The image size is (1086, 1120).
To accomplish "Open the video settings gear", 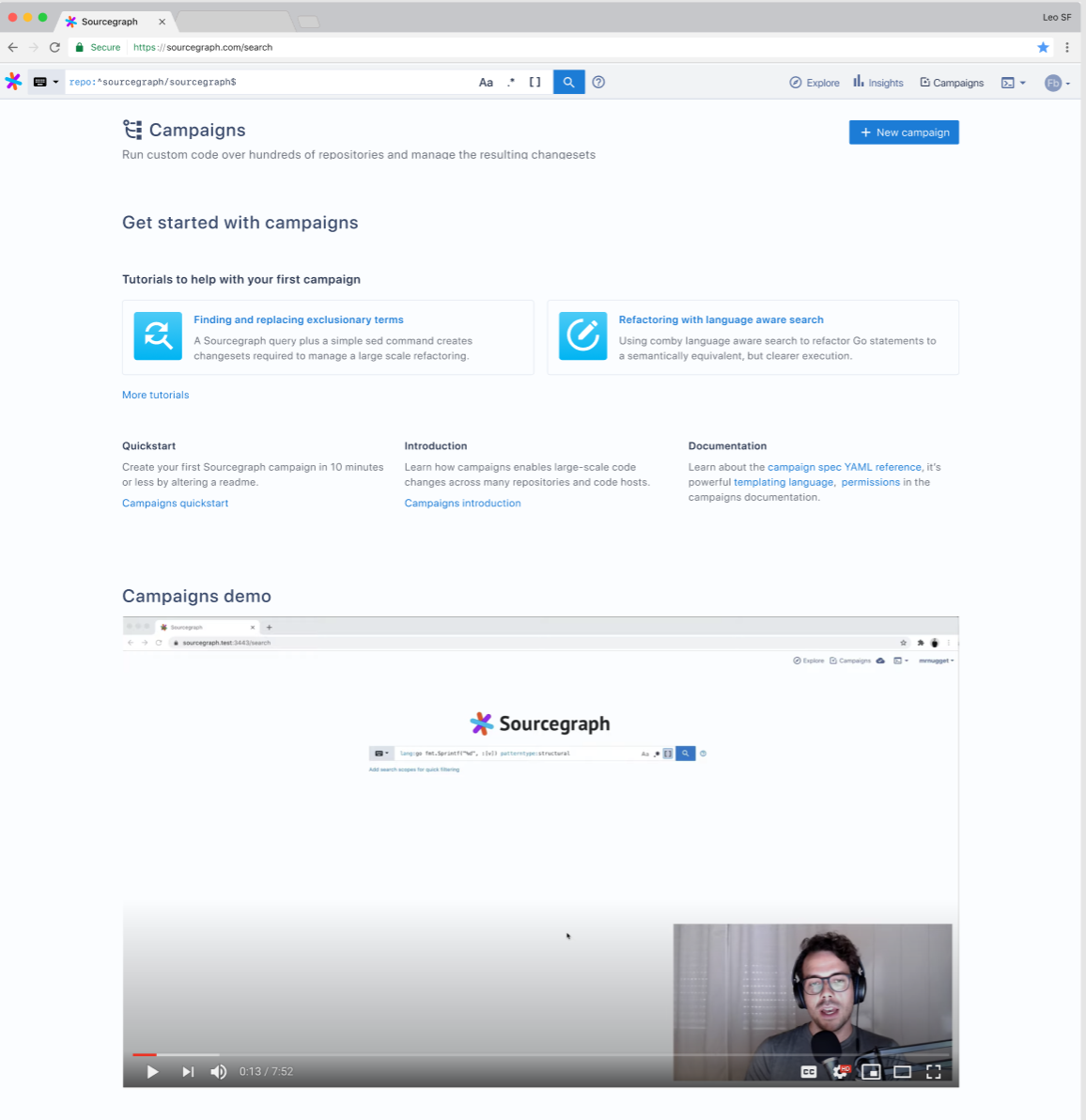I will pos(841,1071).
